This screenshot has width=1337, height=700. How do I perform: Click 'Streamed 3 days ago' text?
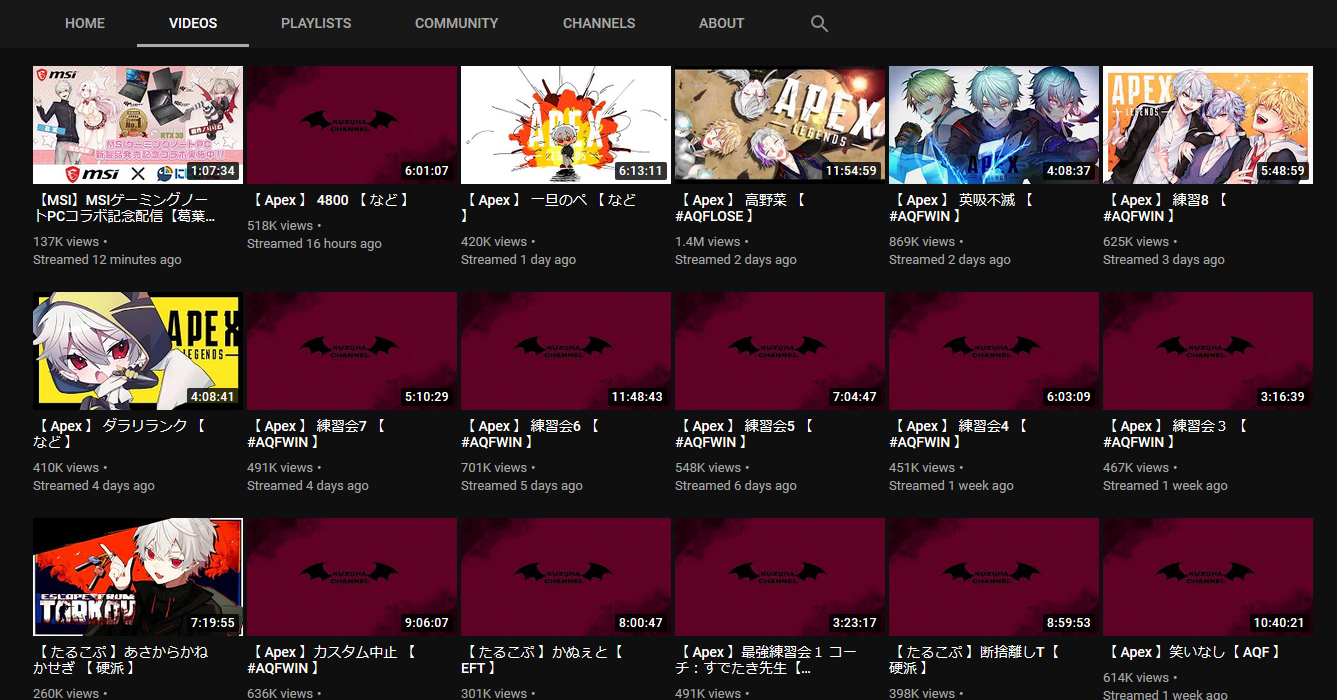click(x=1164, y=260)
